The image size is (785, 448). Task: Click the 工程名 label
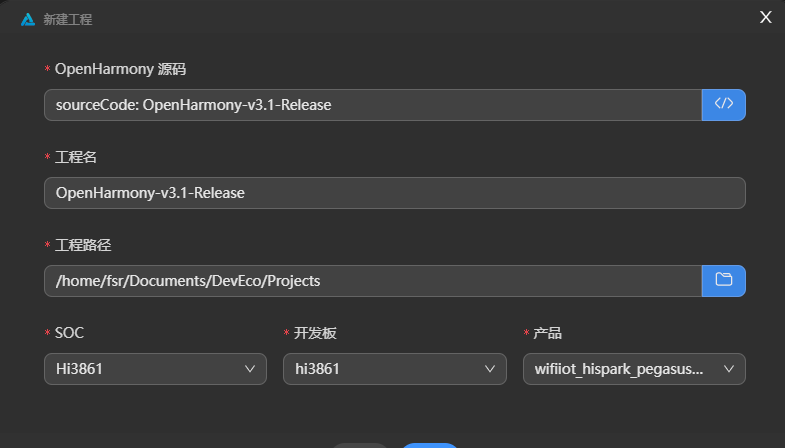(x=76, y=157)
